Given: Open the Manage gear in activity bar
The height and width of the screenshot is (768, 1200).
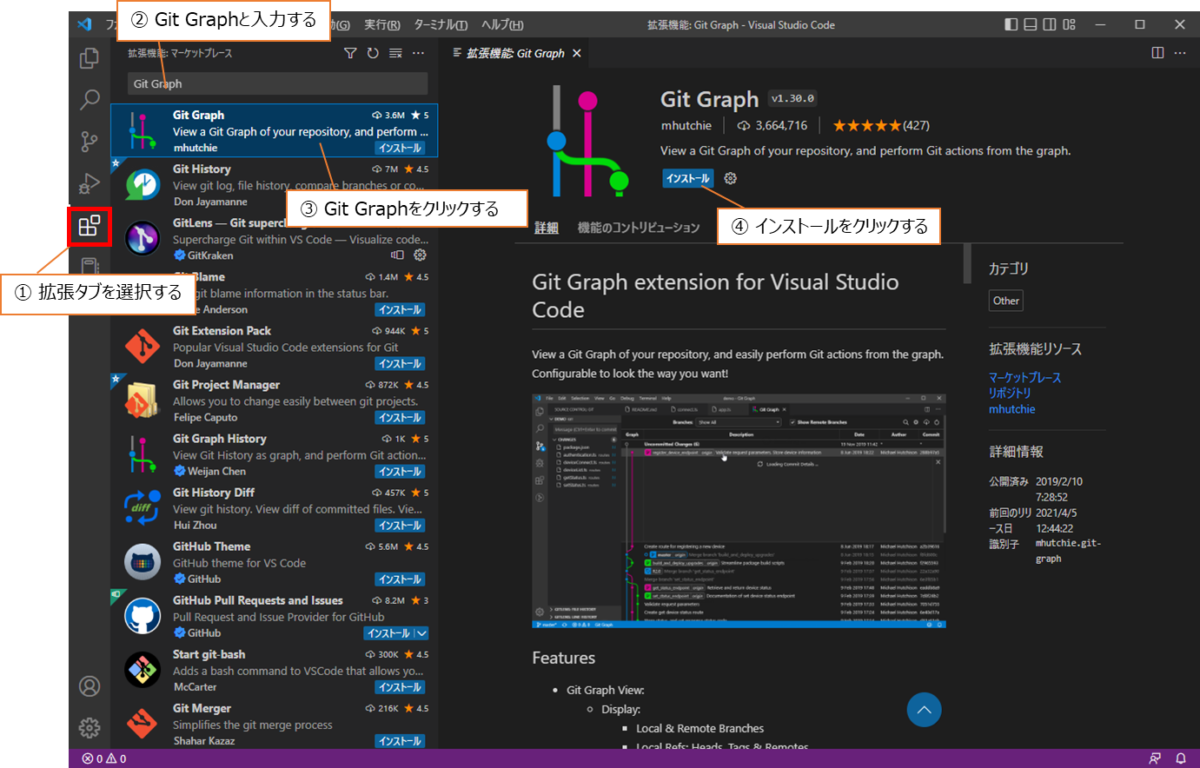Looking at the screenshot, I should pyautogui.click(x=90, y=727).
